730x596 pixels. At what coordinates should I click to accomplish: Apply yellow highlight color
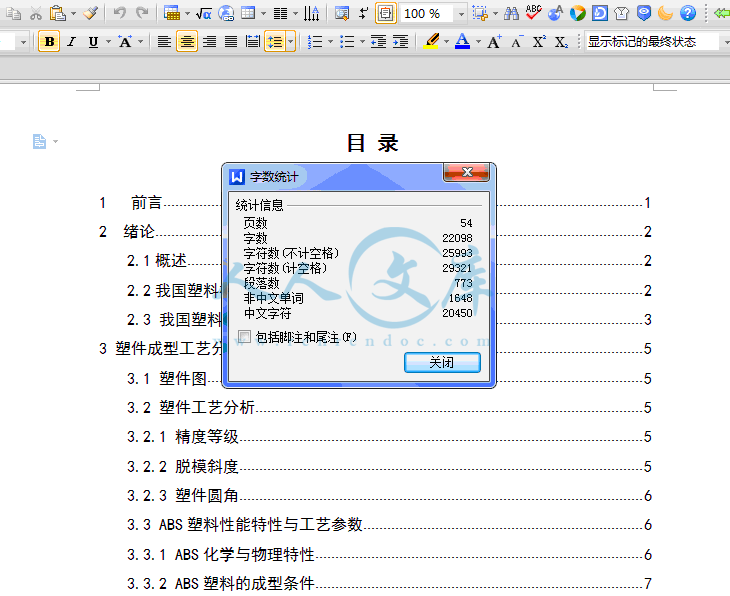(x=432, y=41)
